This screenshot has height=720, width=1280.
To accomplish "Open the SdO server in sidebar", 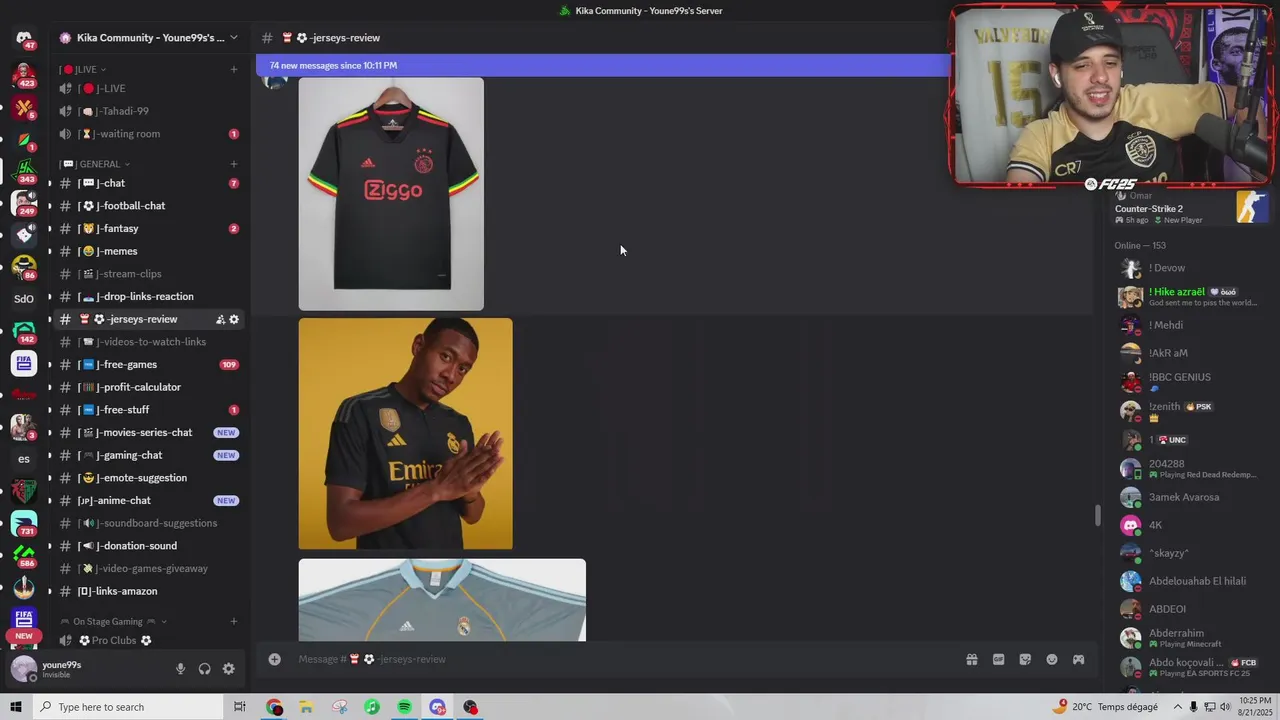I will click(x=24, y=298).
